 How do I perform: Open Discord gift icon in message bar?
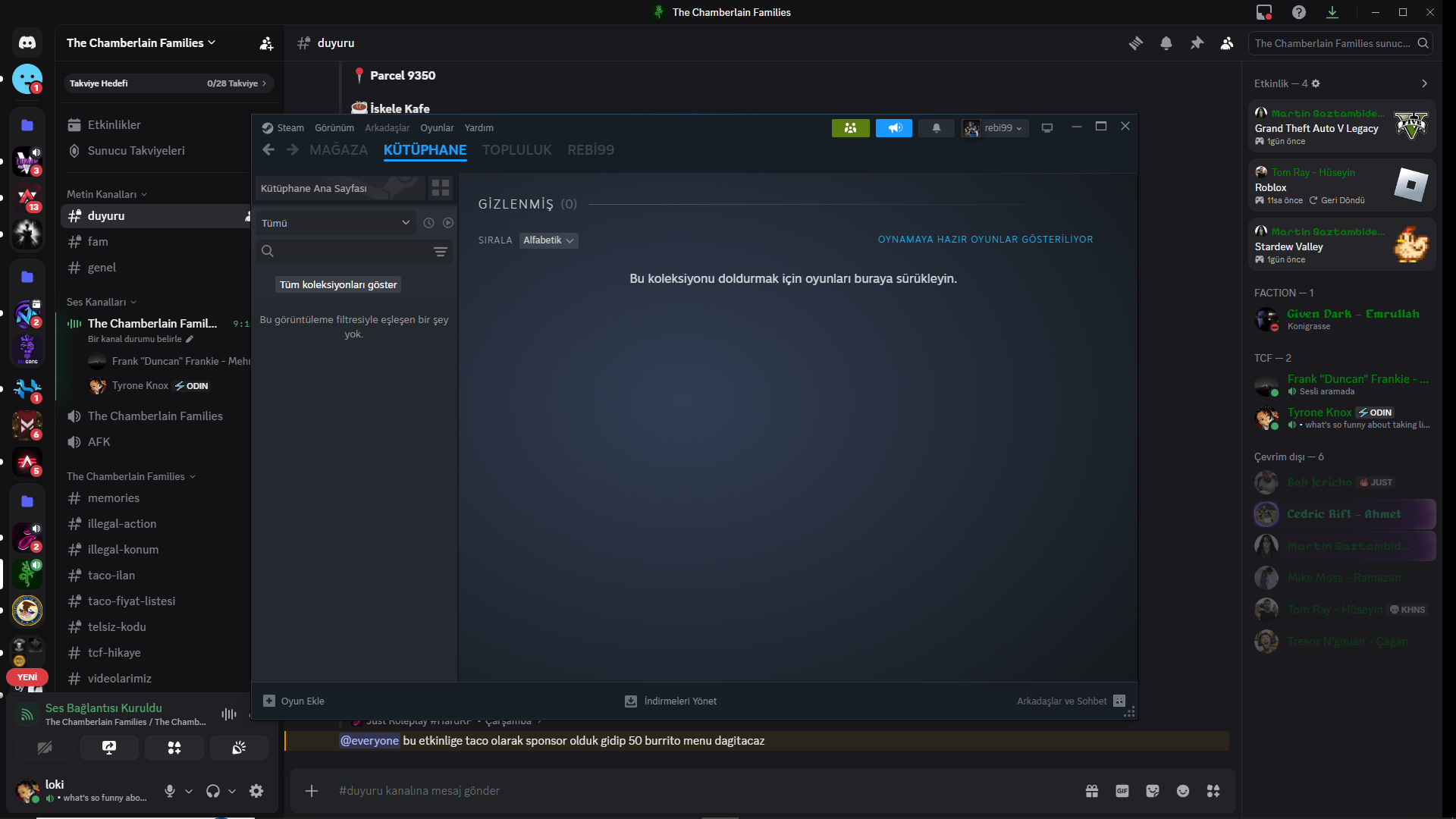1092,791
